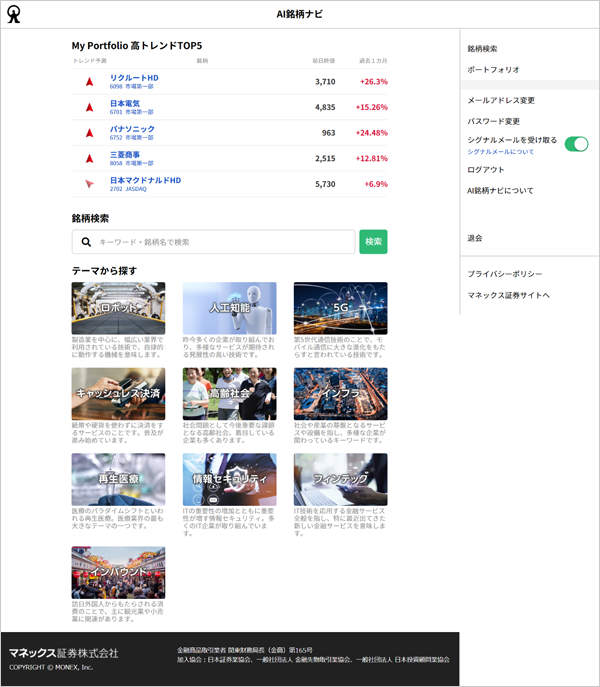600x687 pixels.
Task: Open the インフラ theme thumbnail
Action: (x=341, y=393)
